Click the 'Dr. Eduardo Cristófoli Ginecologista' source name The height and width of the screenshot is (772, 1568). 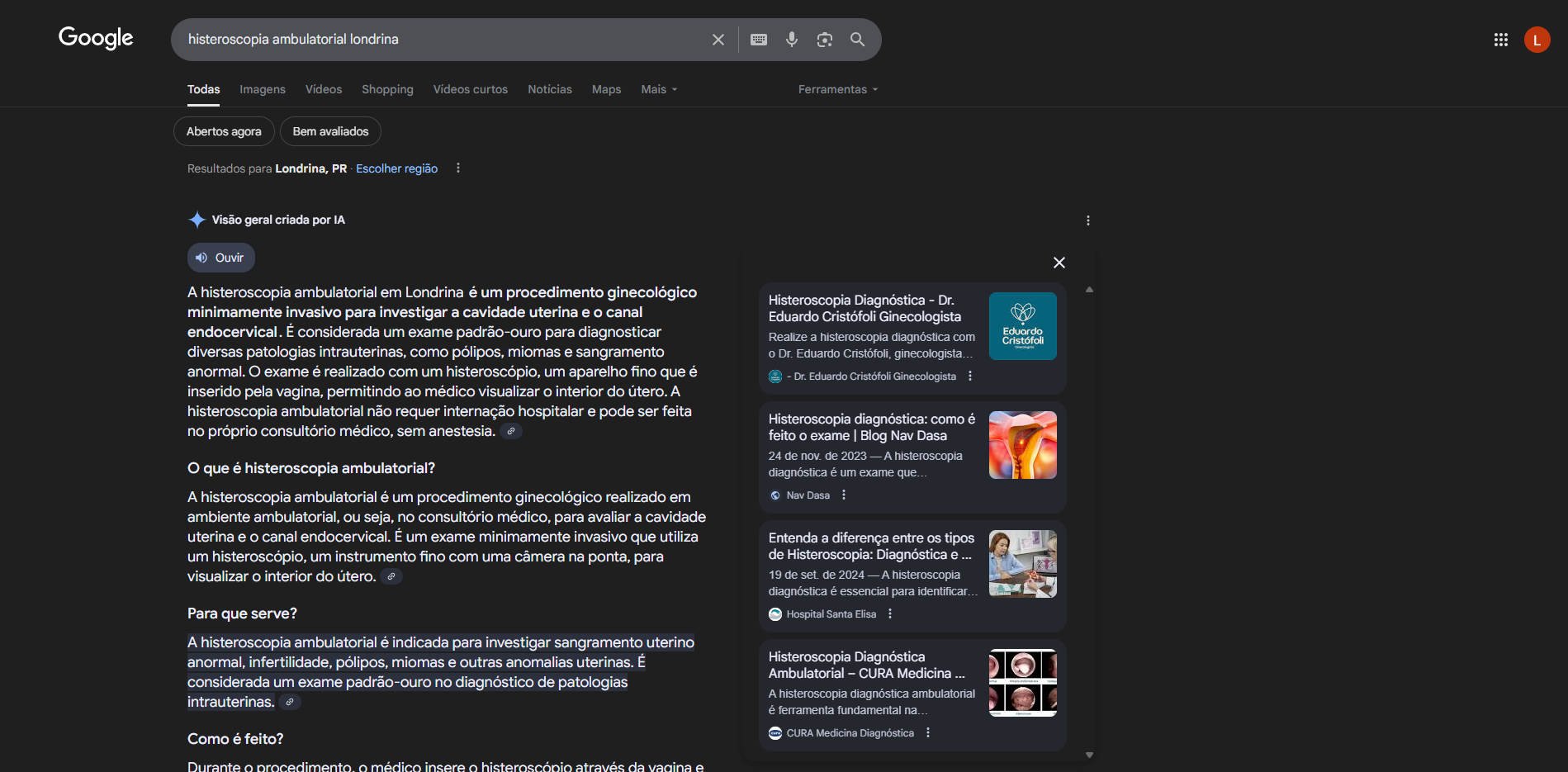[874, 377]
